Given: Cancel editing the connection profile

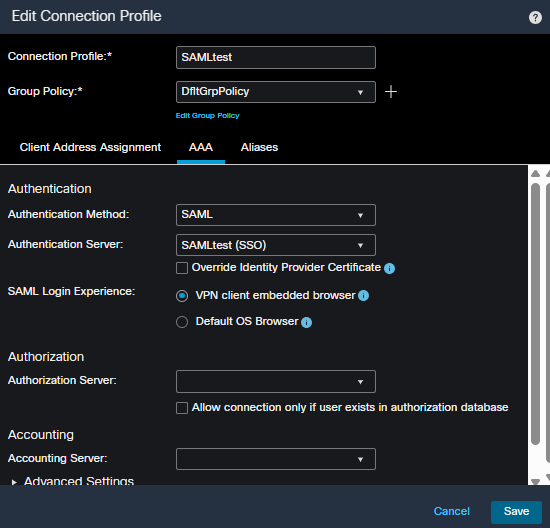Looking at the screenshot, I should (451, 511).
